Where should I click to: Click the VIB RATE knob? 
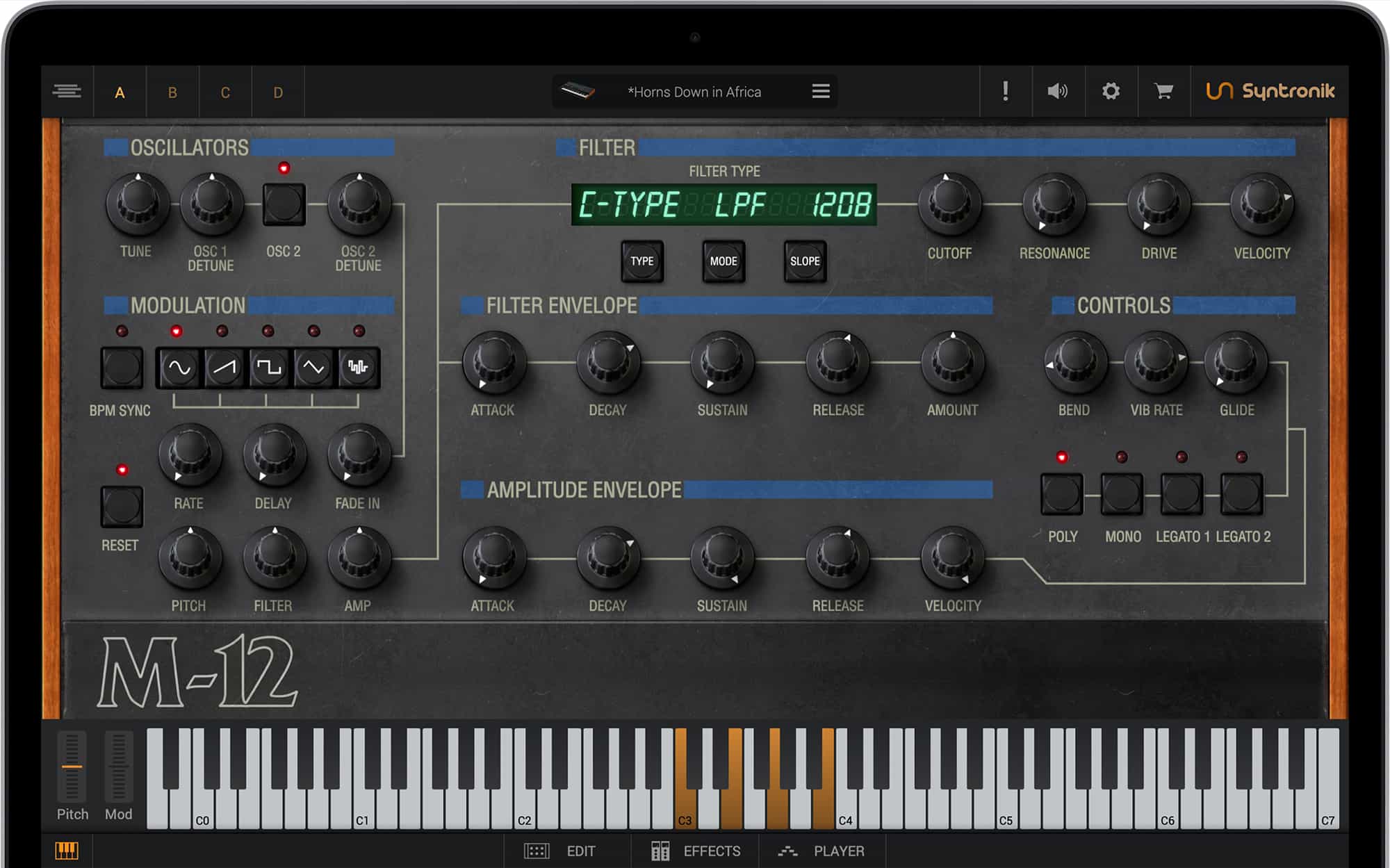click(1156, 361)
